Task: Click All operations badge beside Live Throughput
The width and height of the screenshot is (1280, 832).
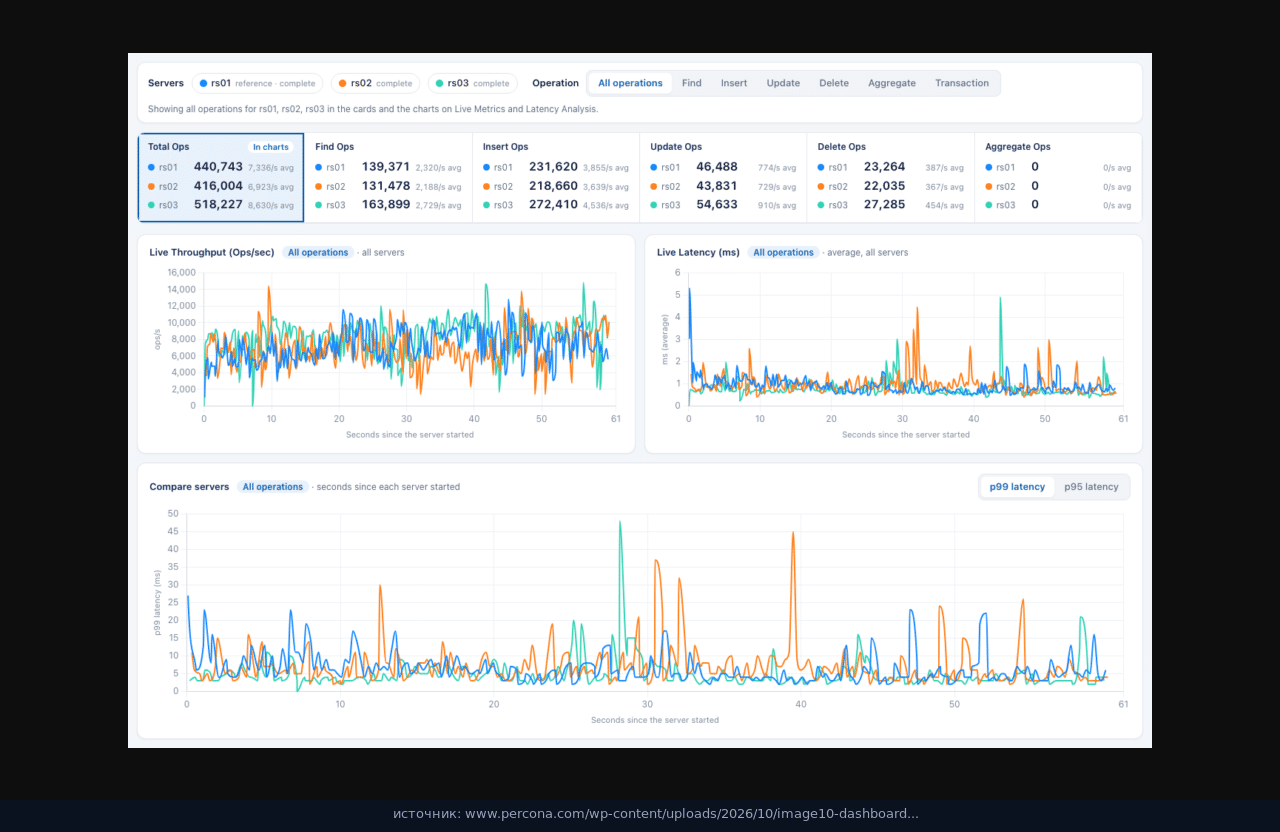Action: tap(318, 253)
